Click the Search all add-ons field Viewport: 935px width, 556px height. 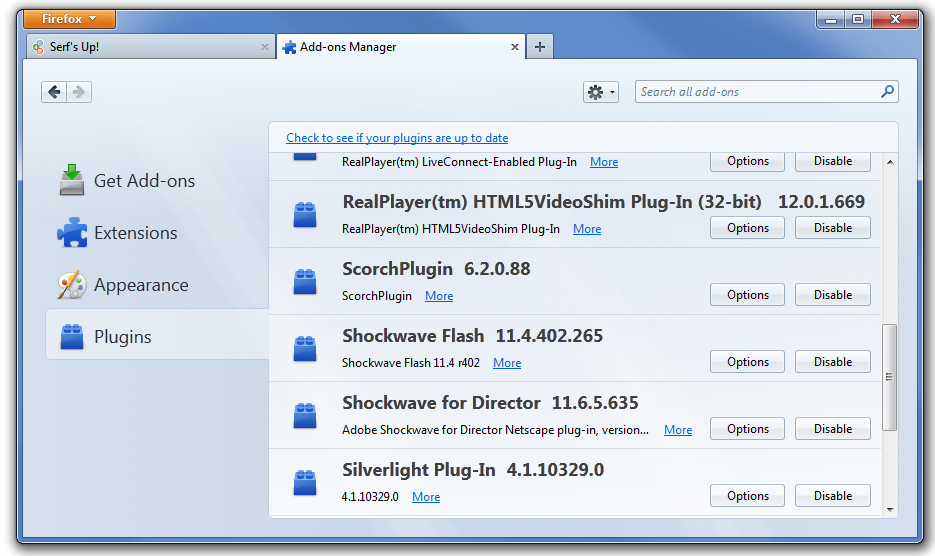click(x=757, y=92)
